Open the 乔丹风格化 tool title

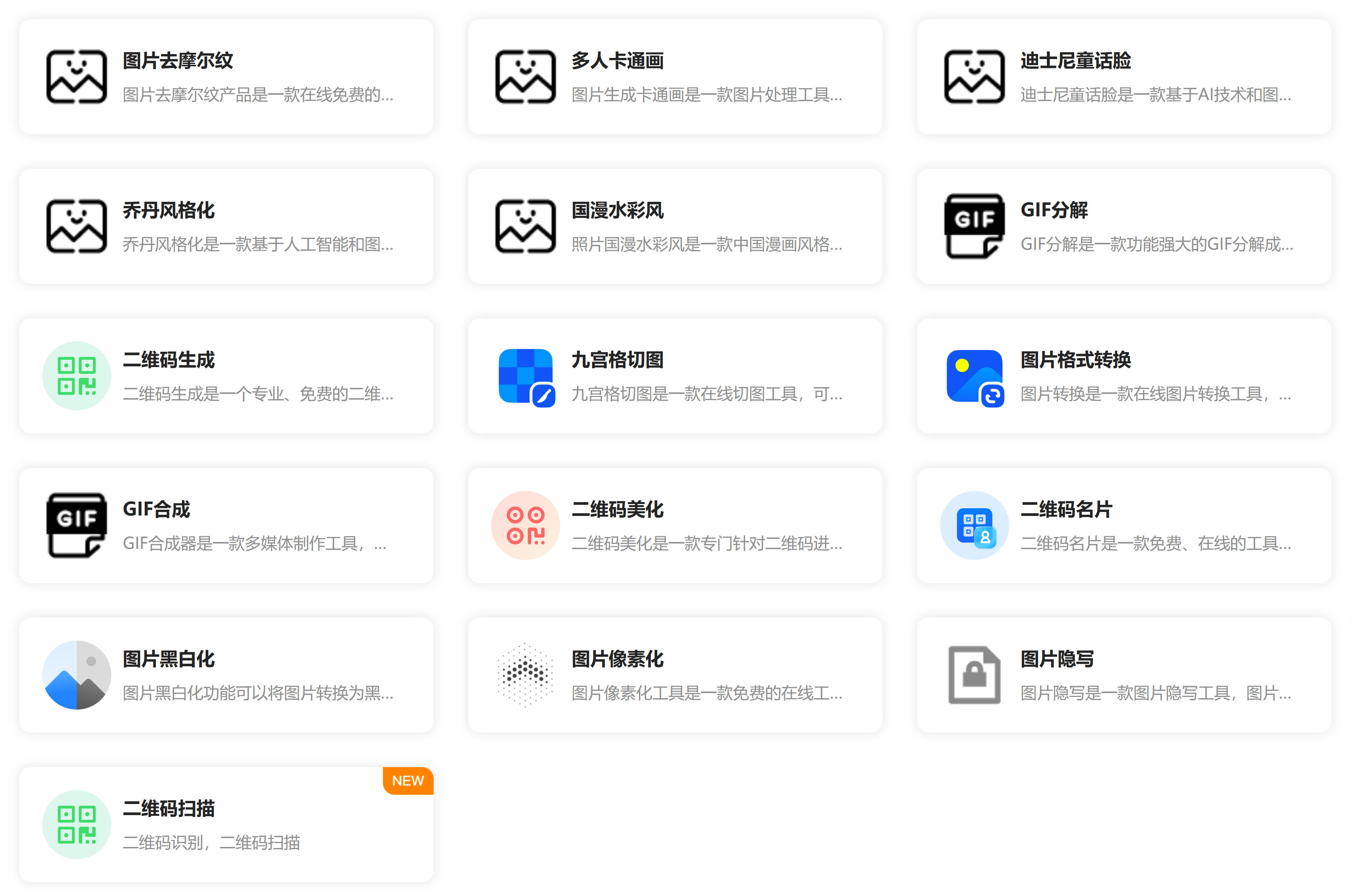pyautogui.click(x=168, y=210)
